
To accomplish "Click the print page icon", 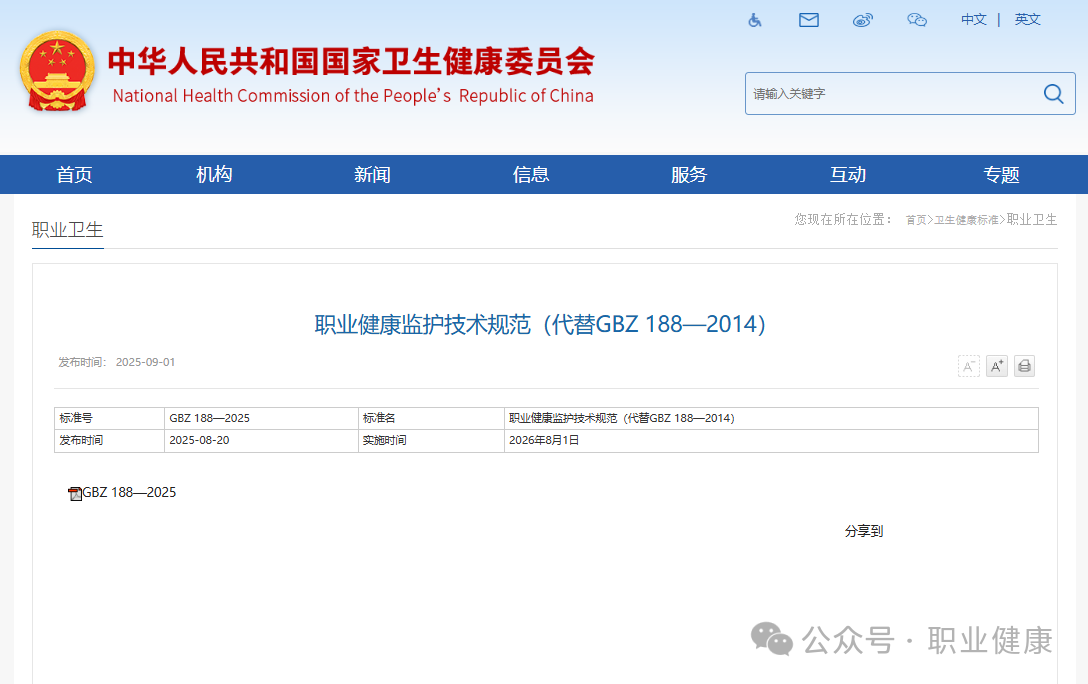I will [x=1024, y=366].
